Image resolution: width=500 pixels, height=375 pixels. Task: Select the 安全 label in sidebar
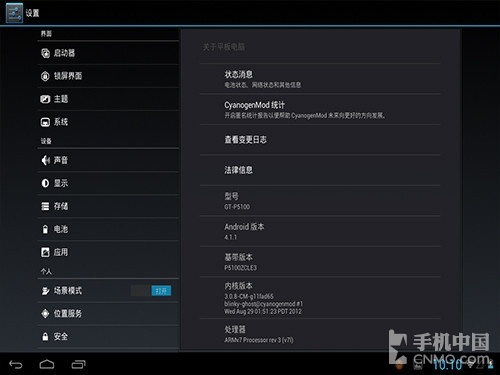click(61, 337)
